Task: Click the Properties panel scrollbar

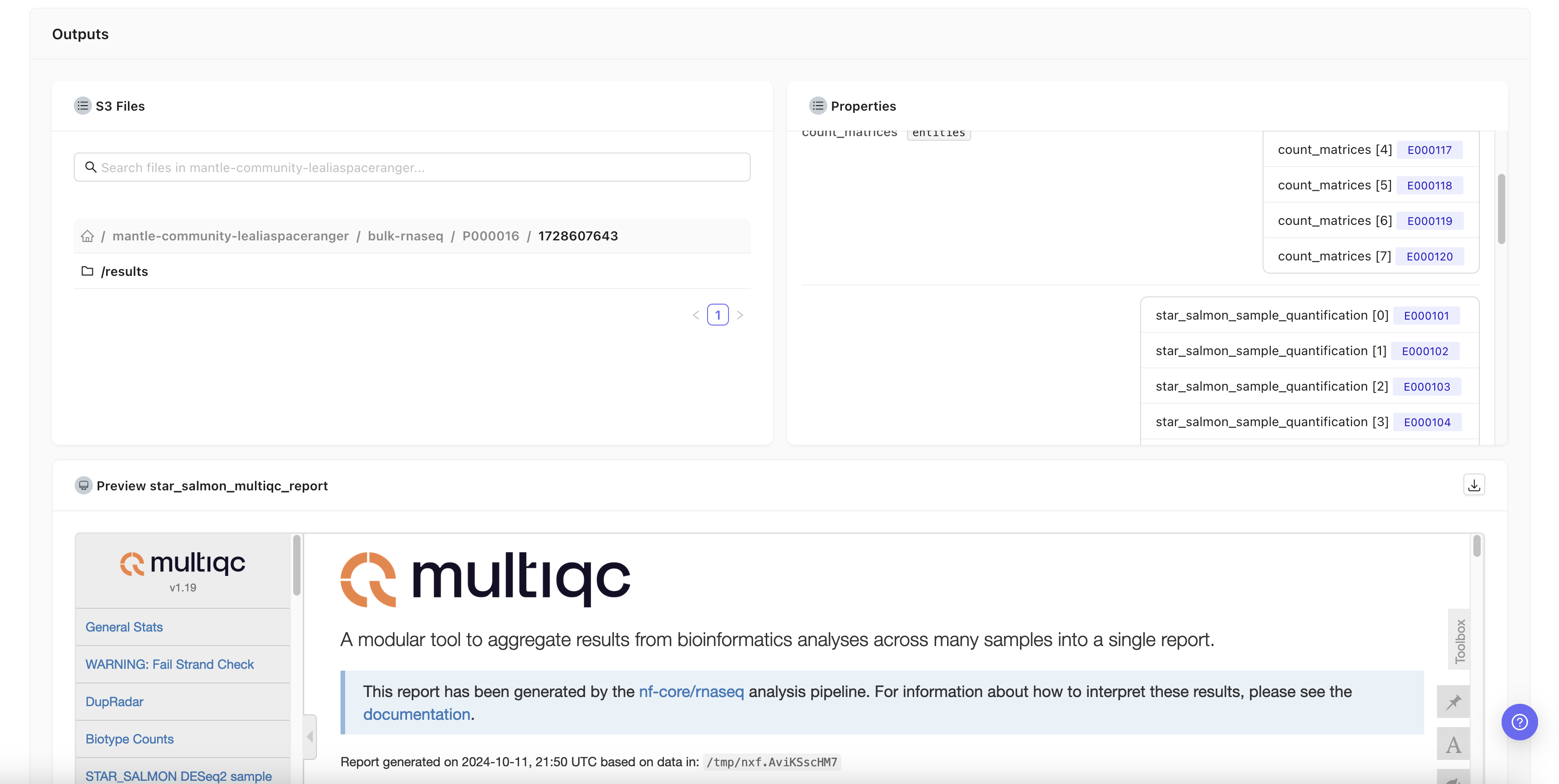Action: [1501, 209]
